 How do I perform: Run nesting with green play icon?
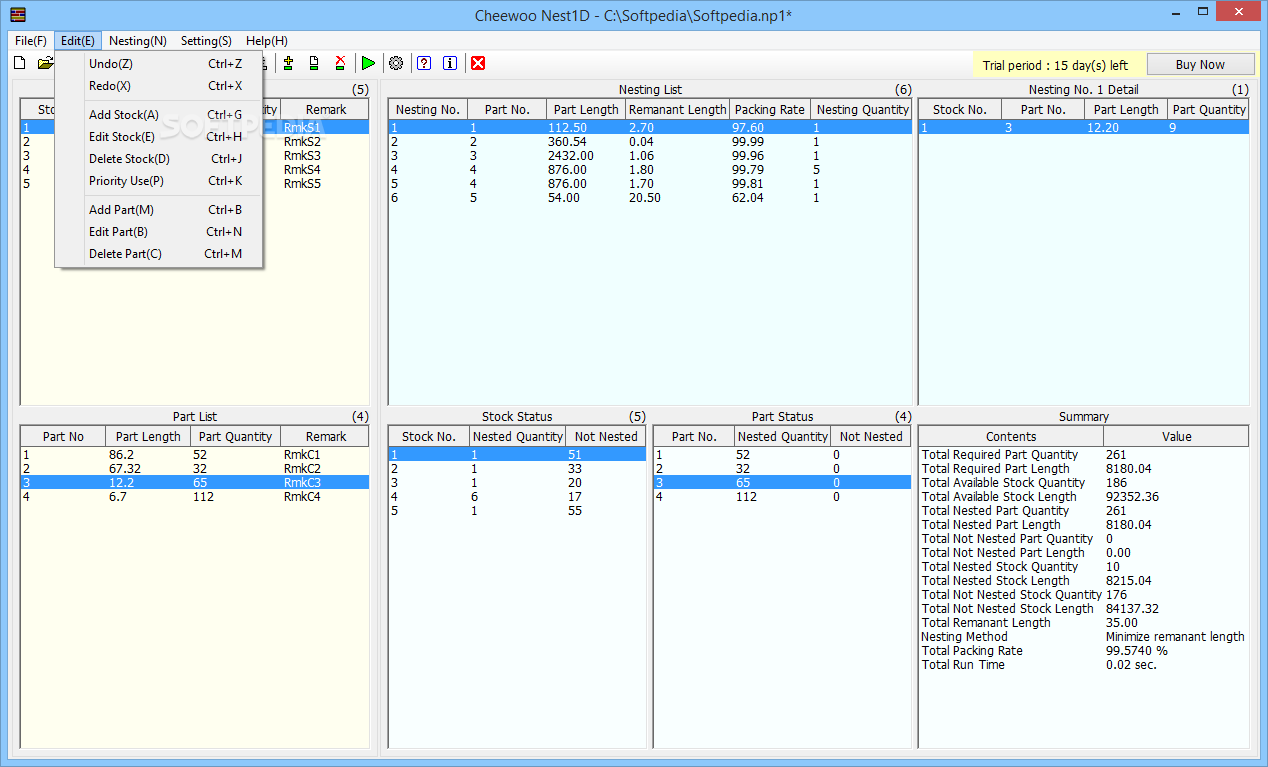coord(368,64)
